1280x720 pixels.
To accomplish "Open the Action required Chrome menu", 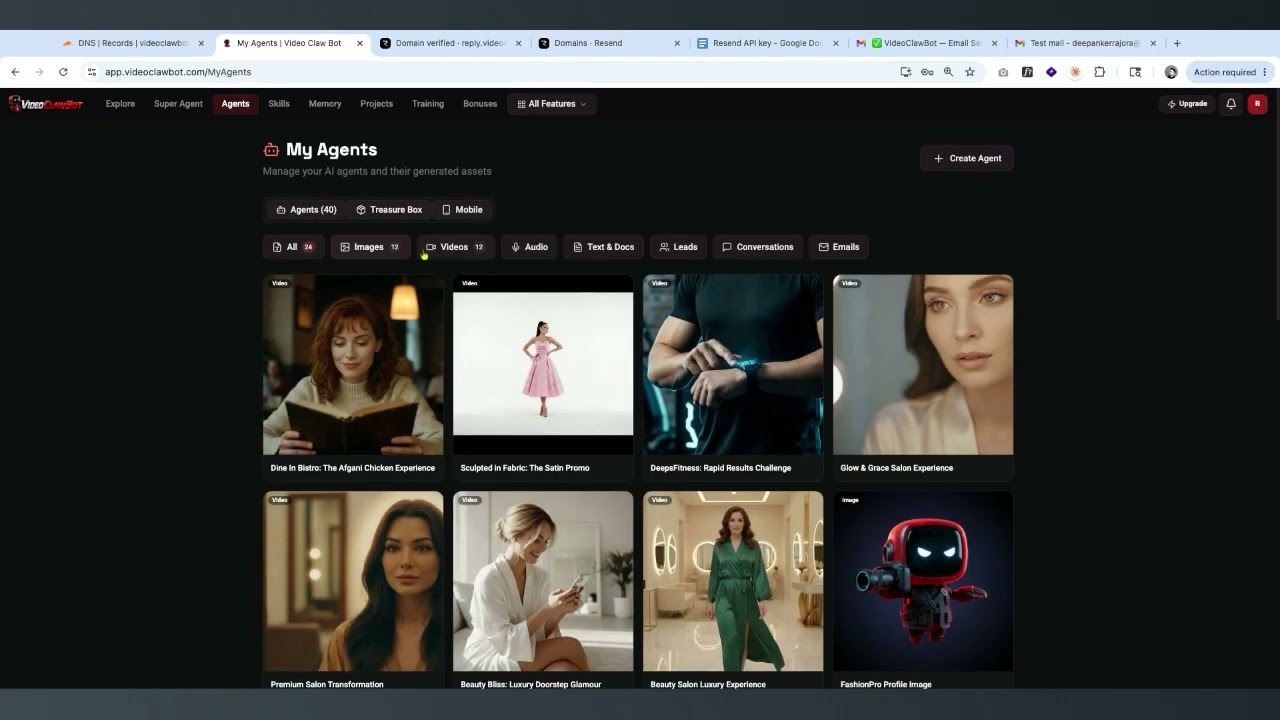I will pos(1230,72).
